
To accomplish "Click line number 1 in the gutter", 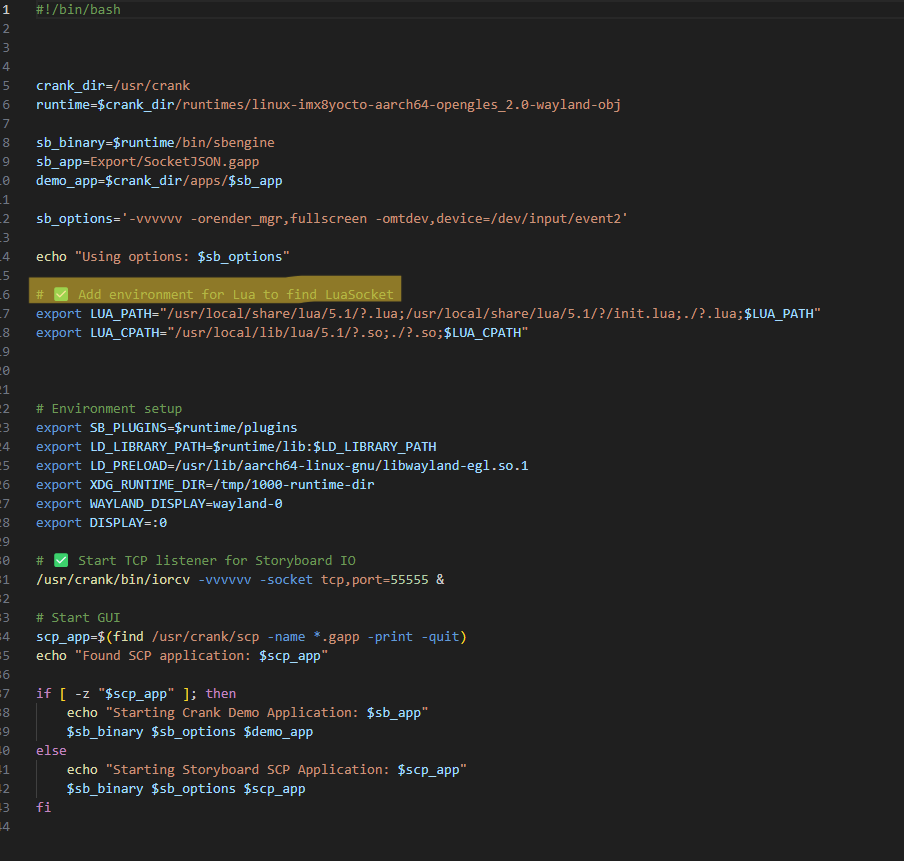I will click(x=6, y=10).
